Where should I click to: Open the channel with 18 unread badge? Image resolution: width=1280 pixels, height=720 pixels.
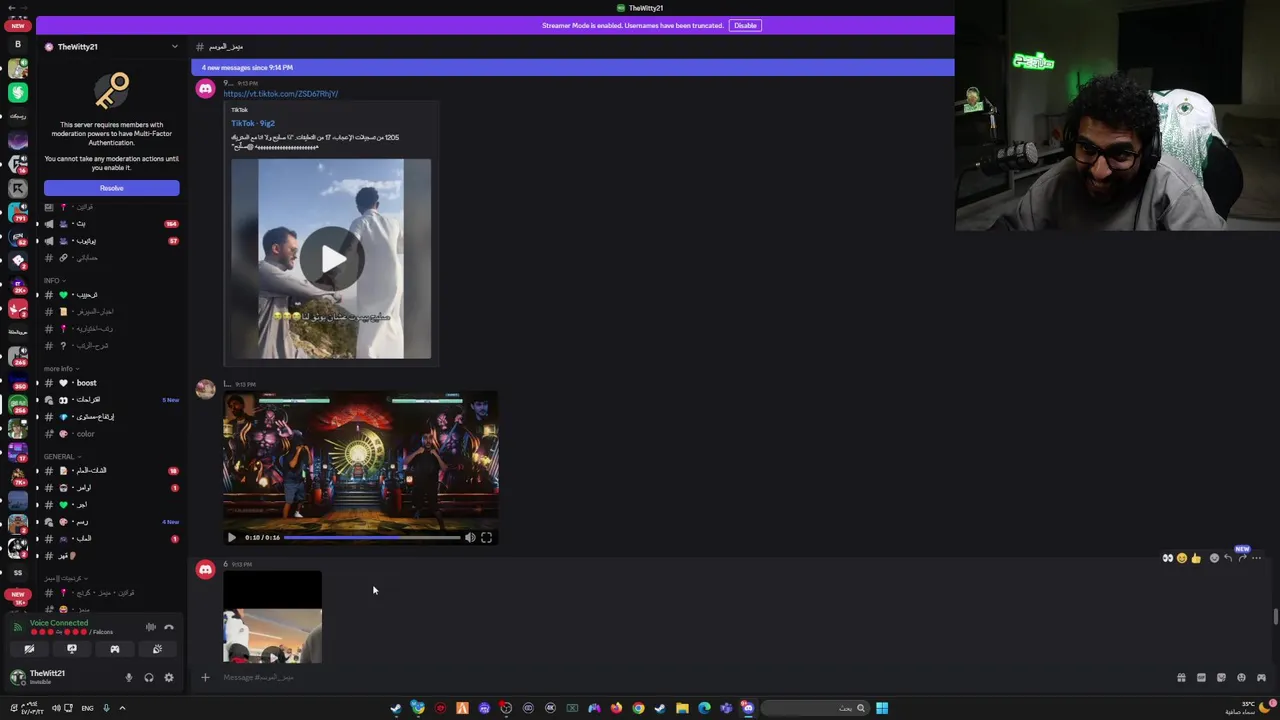(x=110, y=471)
